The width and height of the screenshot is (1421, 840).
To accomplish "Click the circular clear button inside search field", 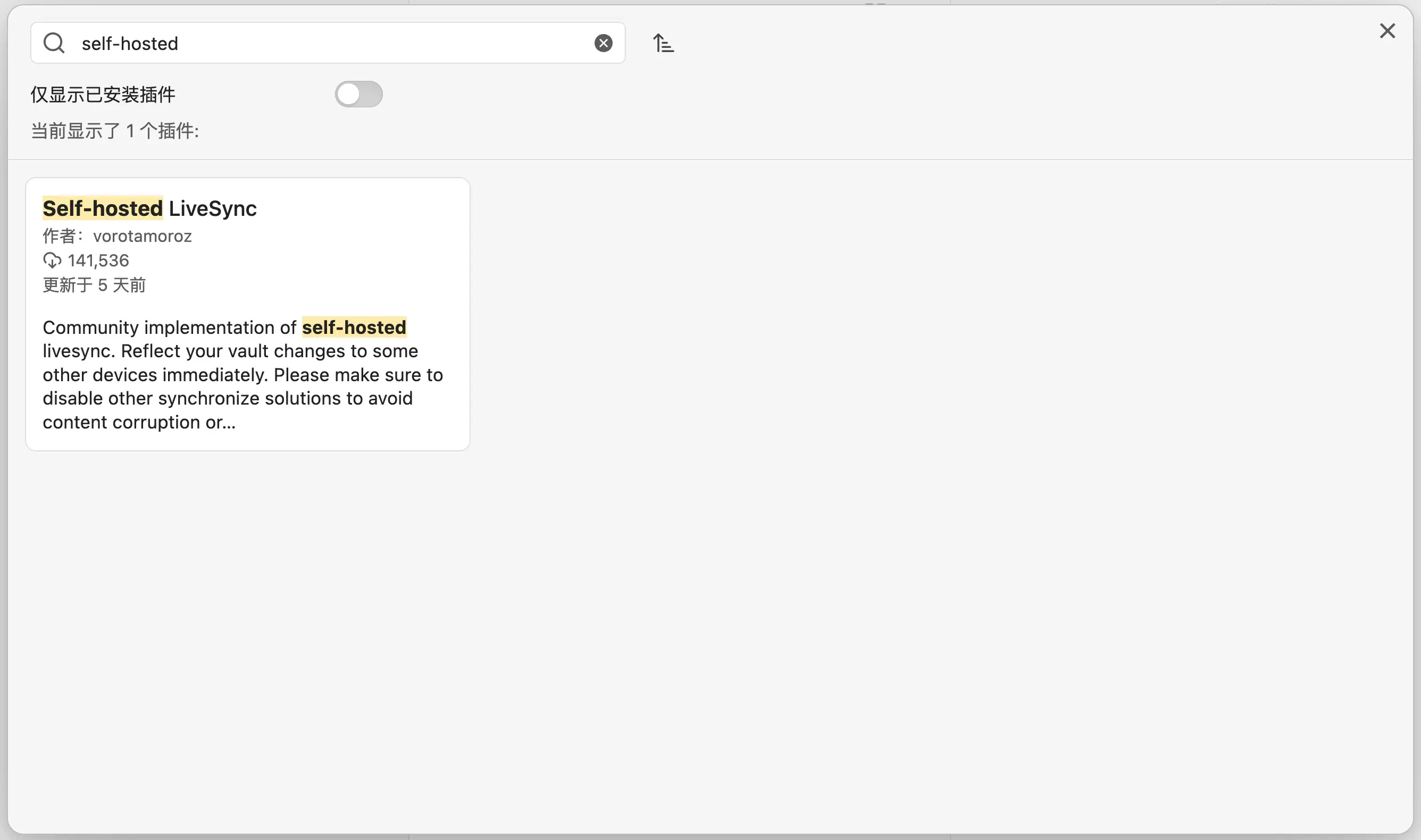I will (x=604, y=43).
